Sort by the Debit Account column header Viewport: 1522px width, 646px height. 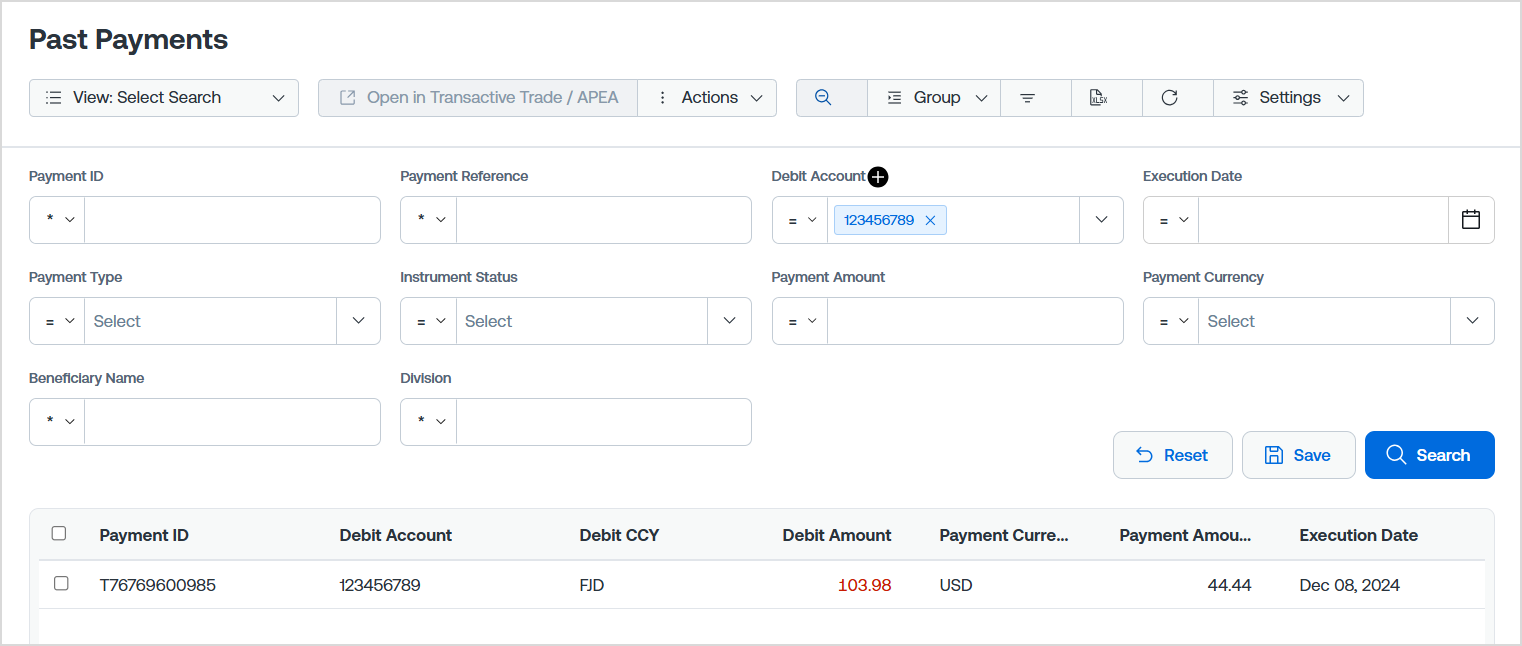[396, 535]
